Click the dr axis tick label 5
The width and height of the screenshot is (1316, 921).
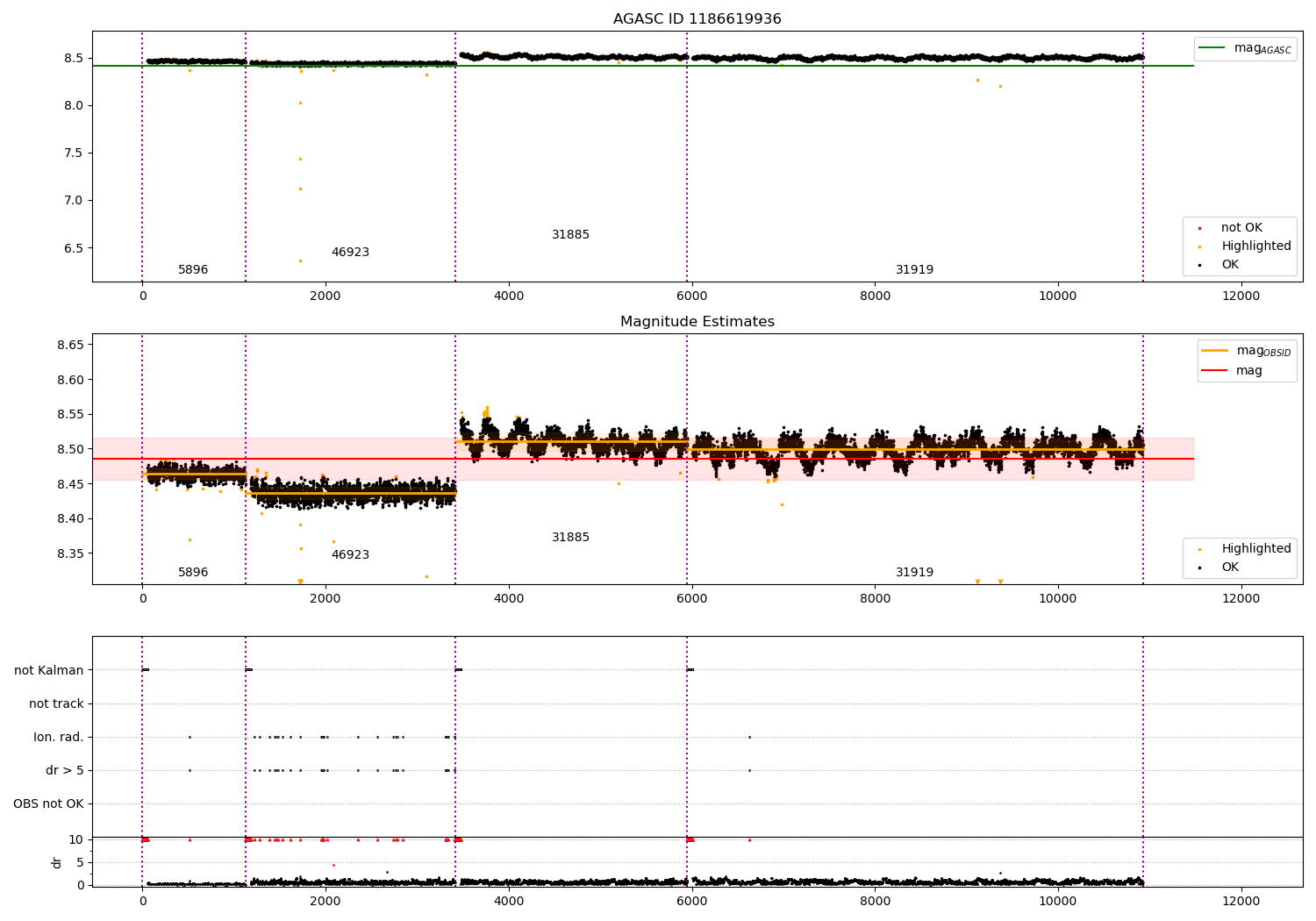[80, 863]
